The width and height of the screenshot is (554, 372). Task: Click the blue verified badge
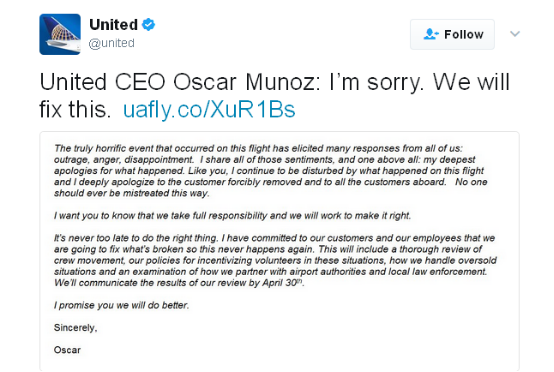148,25
